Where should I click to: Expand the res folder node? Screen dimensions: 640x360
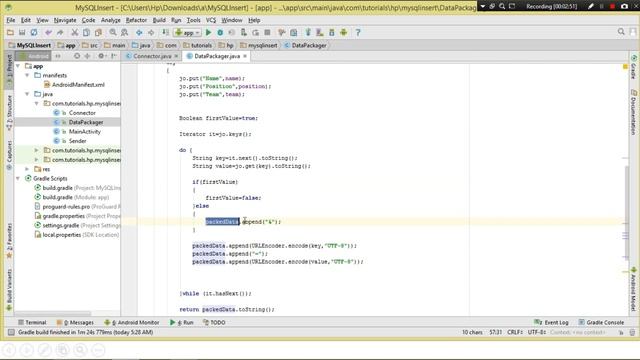coord(27,169)
